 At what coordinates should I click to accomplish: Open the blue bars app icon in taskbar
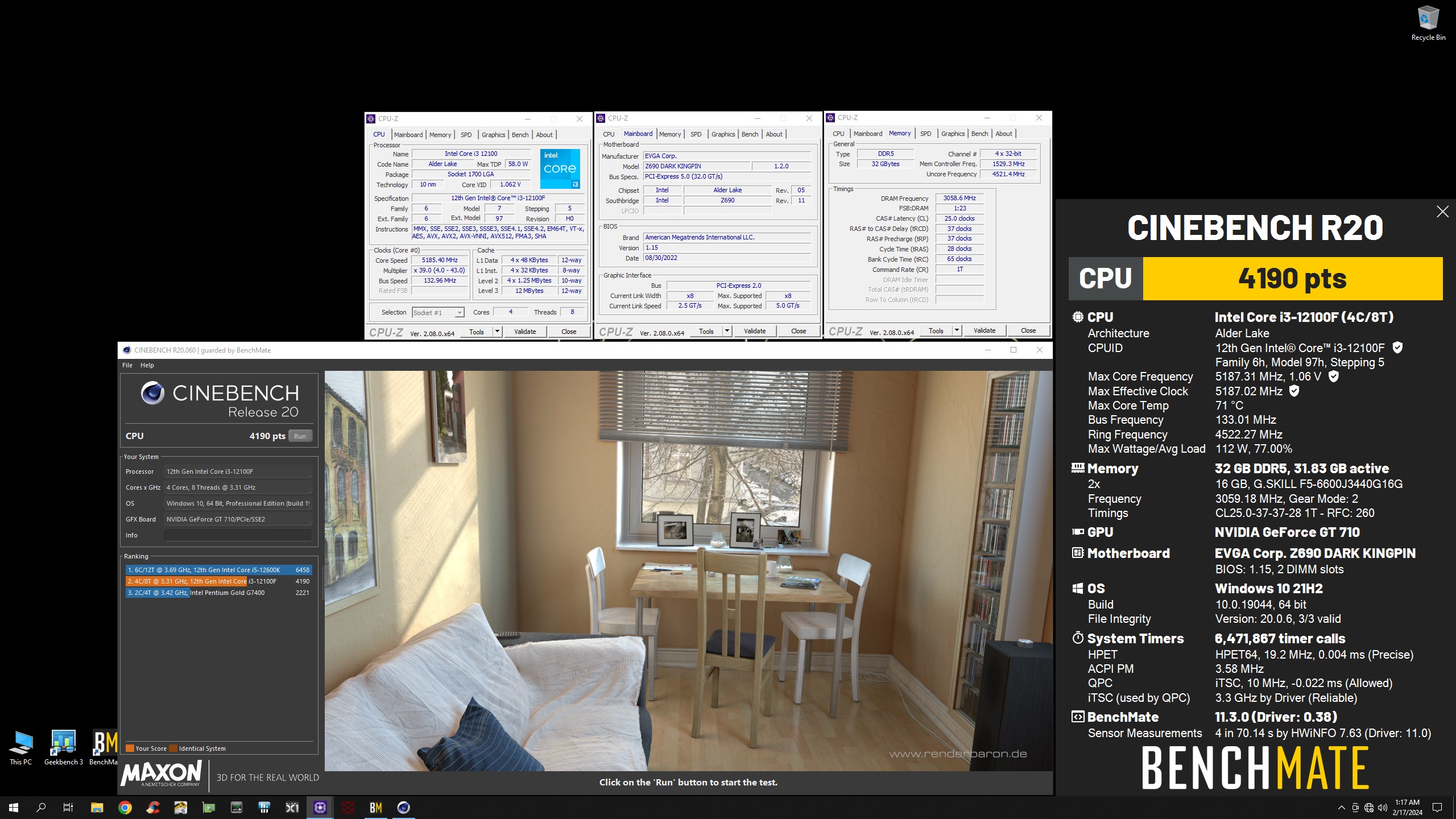[x=264, y=807]
